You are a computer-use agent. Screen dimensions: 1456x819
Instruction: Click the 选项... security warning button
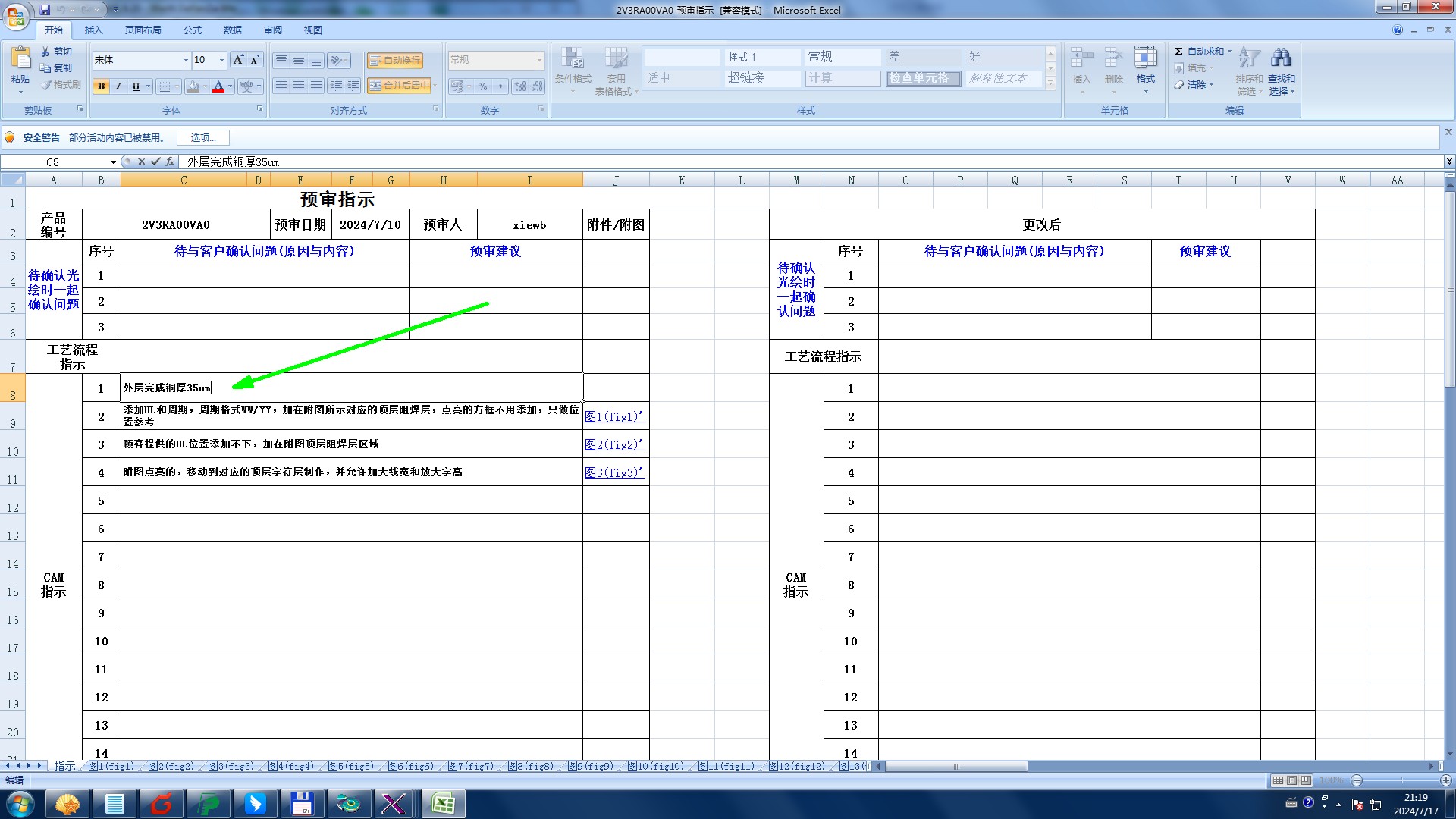202,137
